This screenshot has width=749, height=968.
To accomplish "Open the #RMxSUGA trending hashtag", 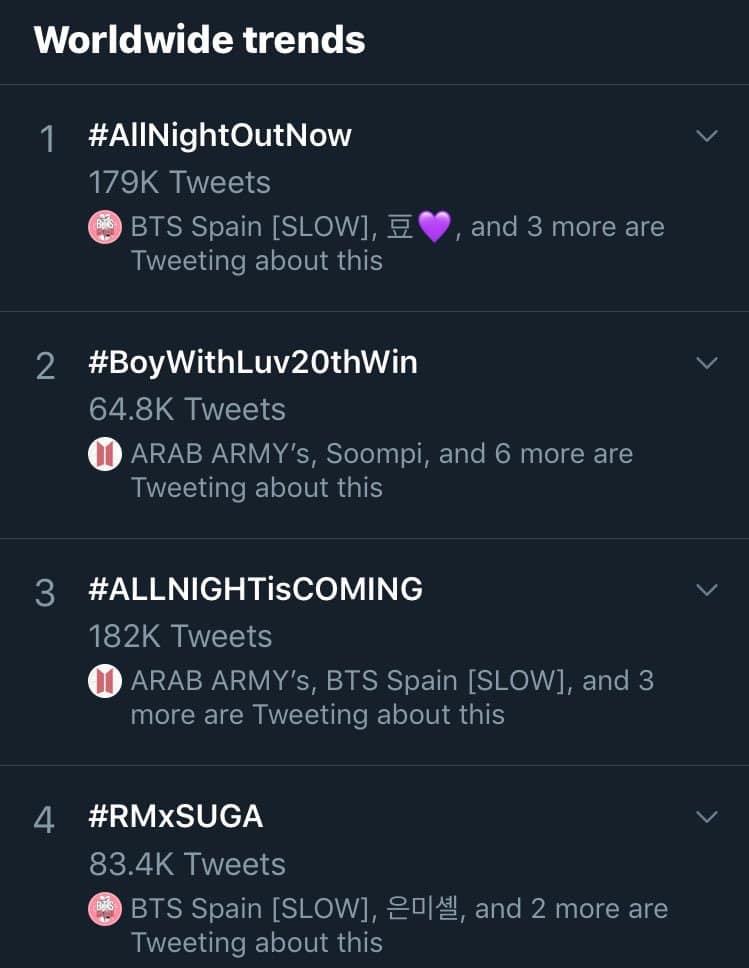I will click(176, 817).
